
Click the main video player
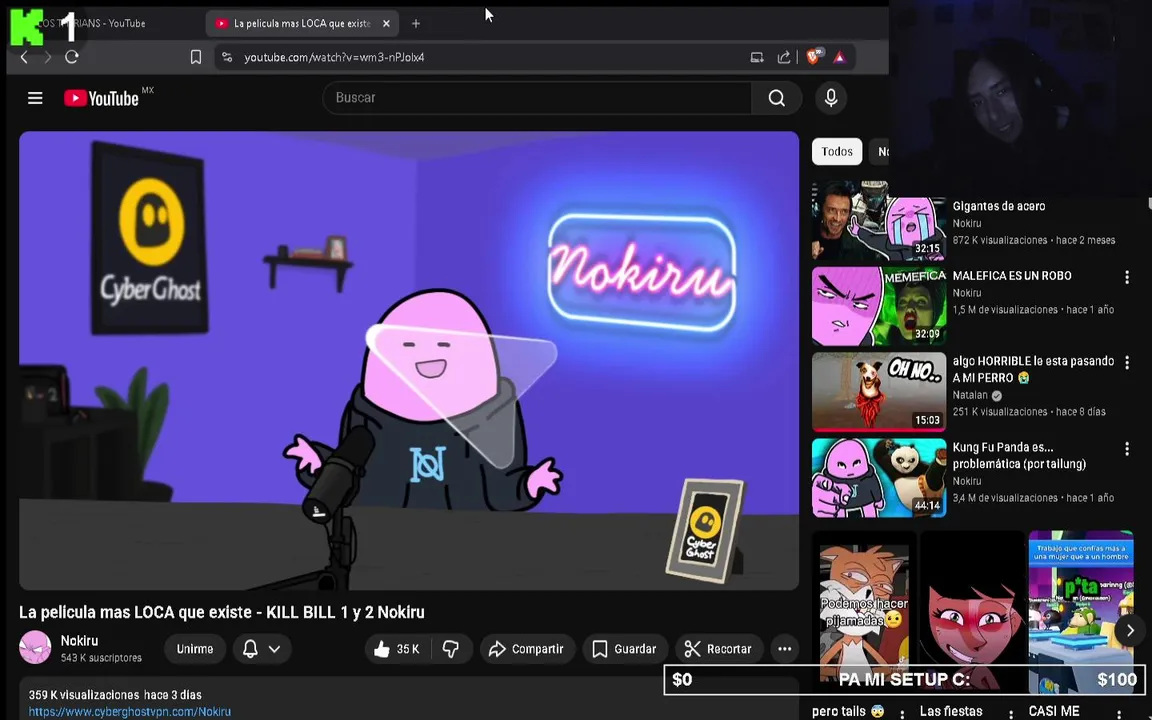[x=409, y=361]
